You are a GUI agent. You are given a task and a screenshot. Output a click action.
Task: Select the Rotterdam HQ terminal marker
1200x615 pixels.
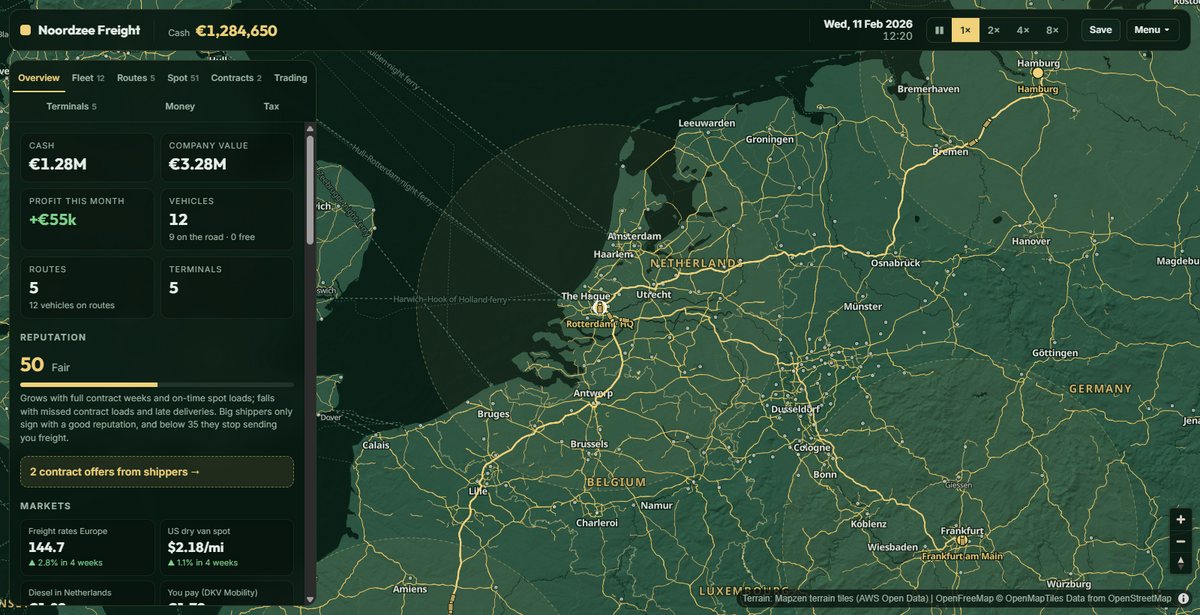599,309
